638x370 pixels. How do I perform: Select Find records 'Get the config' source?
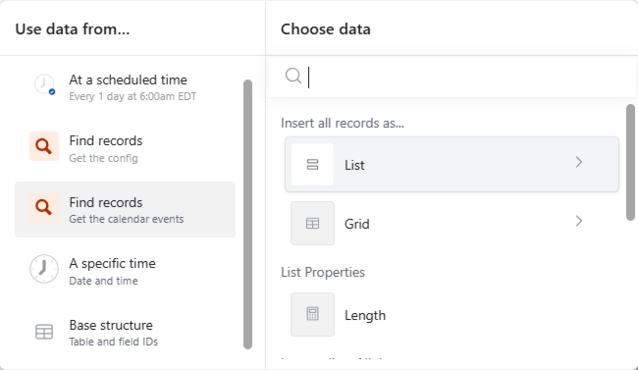(125, 148)
